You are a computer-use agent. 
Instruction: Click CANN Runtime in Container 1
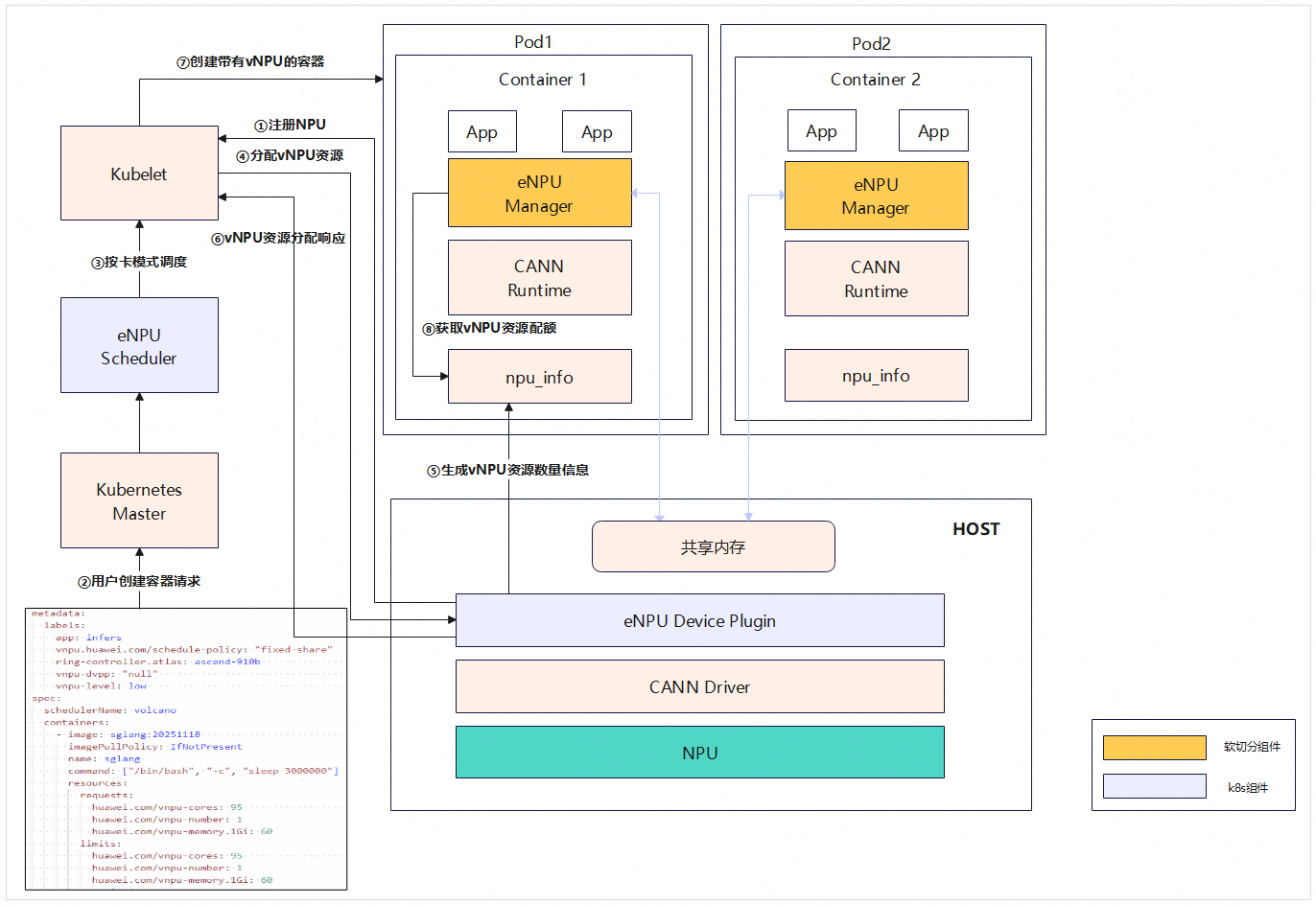[540, 278]
